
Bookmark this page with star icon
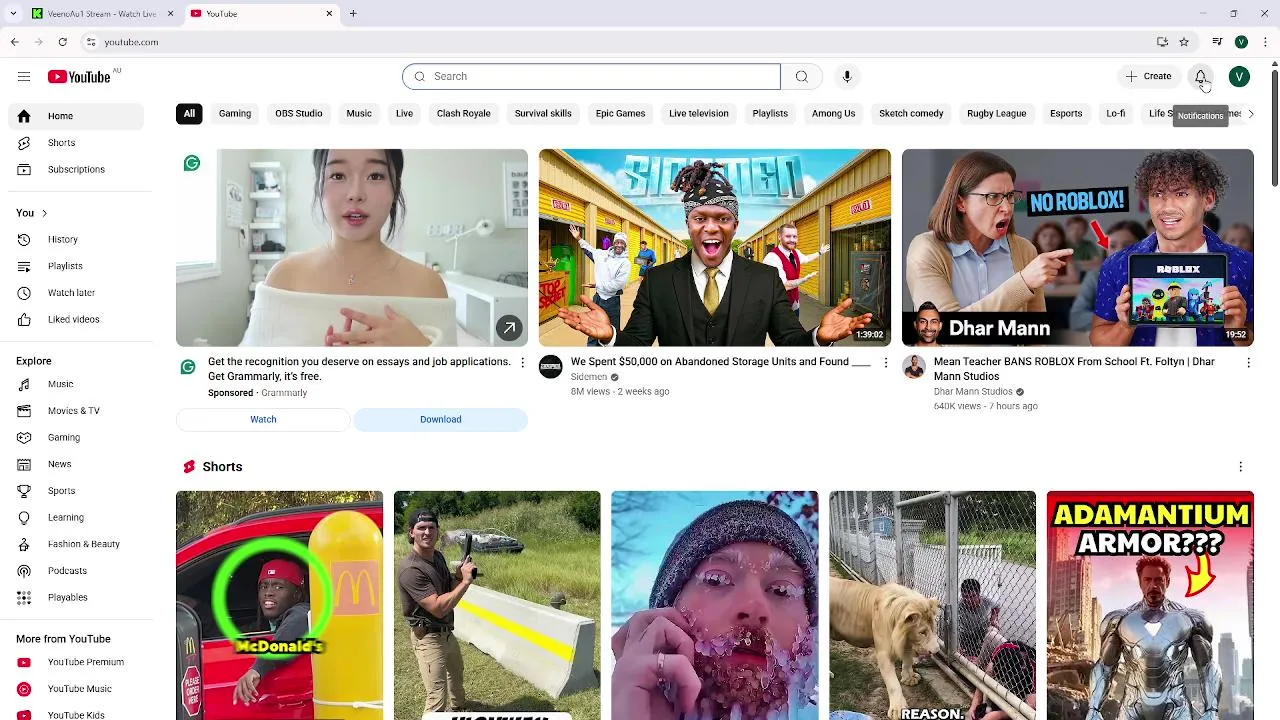tap(1184, 42)
